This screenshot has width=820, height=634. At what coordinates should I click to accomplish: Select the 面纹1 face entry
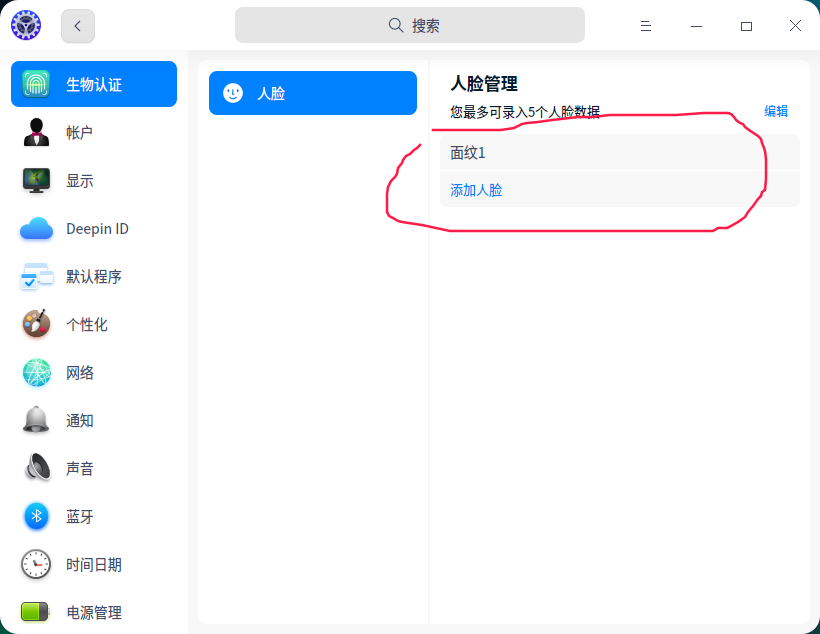pyautogui.click(x=470, y=152)
